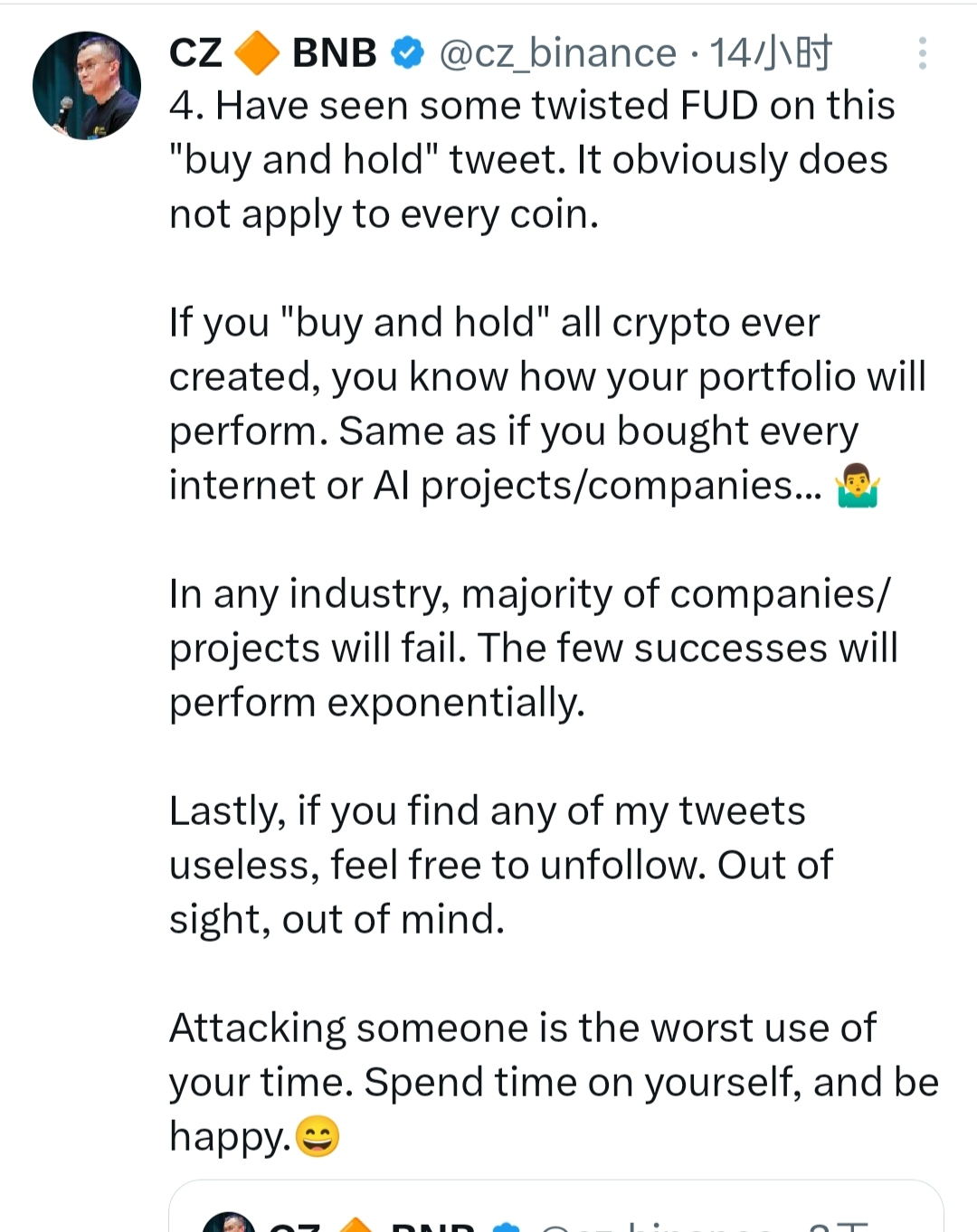
Task: Tap the "CZ" display name in the header
Action: point(195,53)
